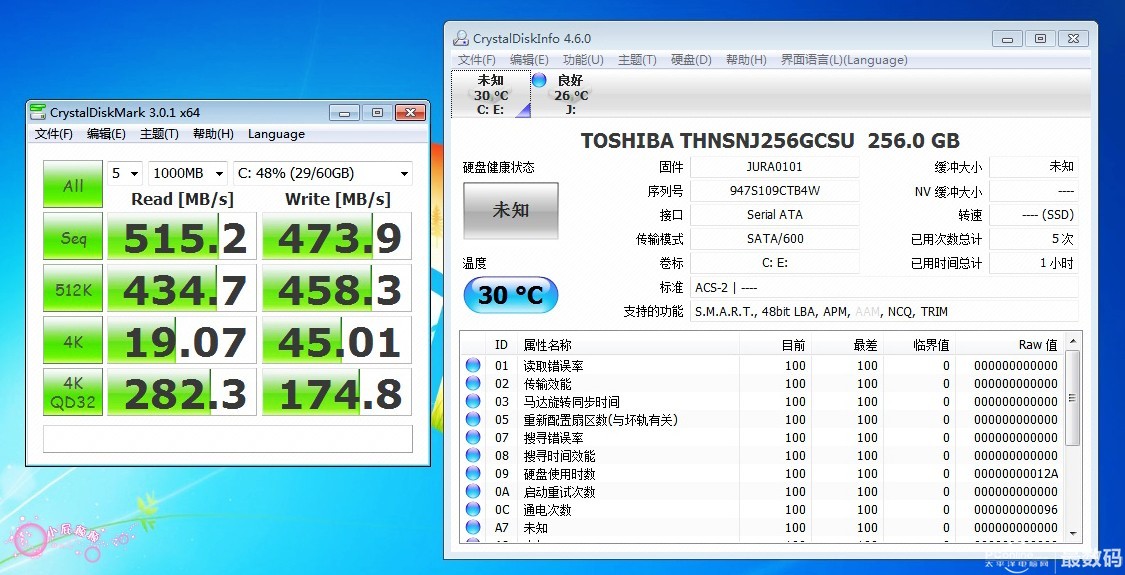Click the comment text box in CrystalDiskMark
Screen dimensions: 1125x575
(x=228, y=439)
